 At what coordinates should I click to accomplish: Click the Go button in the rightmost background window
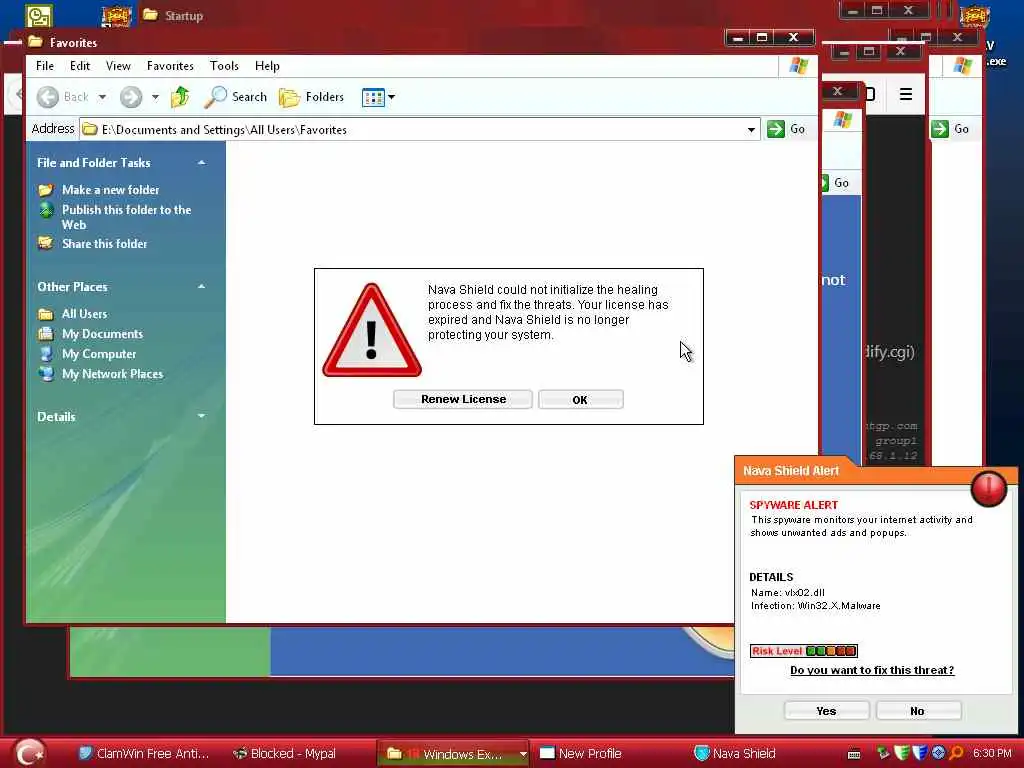[x=950, y=129]
